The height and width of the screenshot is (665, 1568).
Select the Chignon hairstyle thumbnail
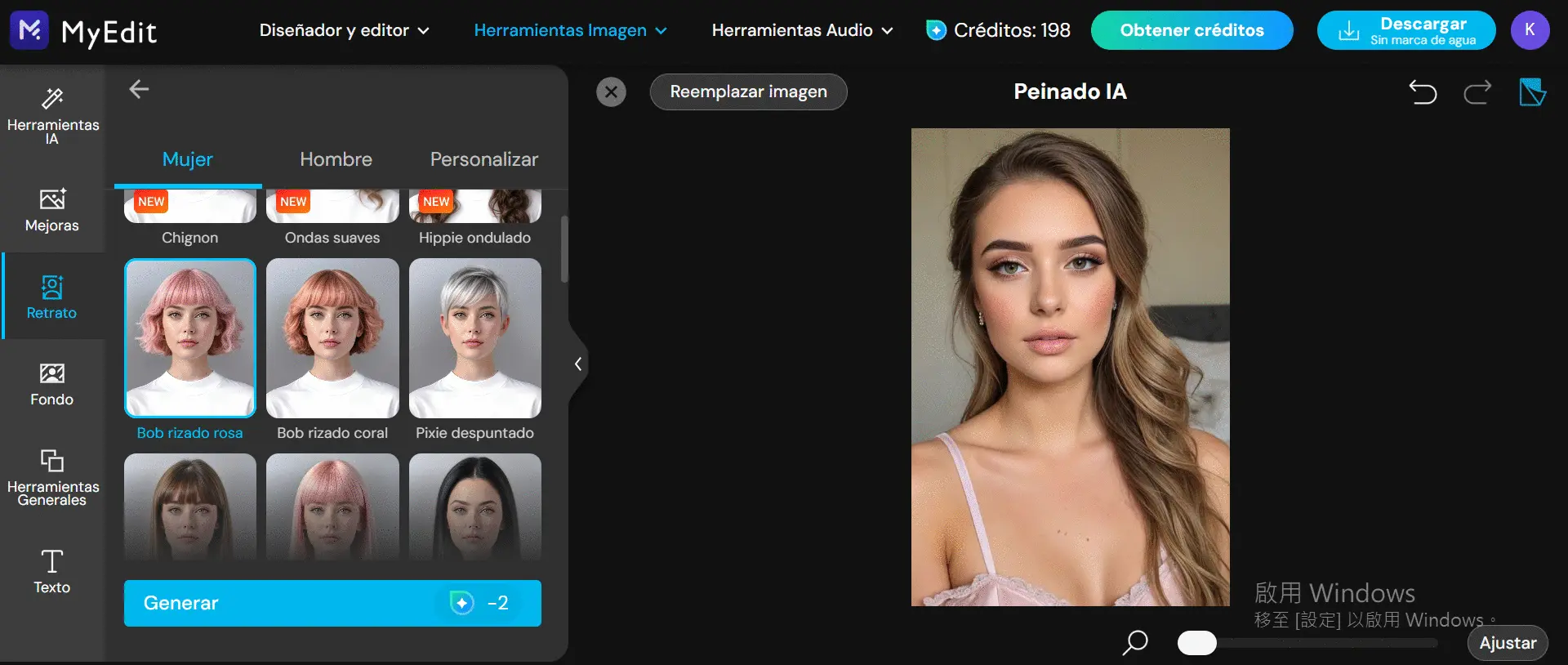190,206
